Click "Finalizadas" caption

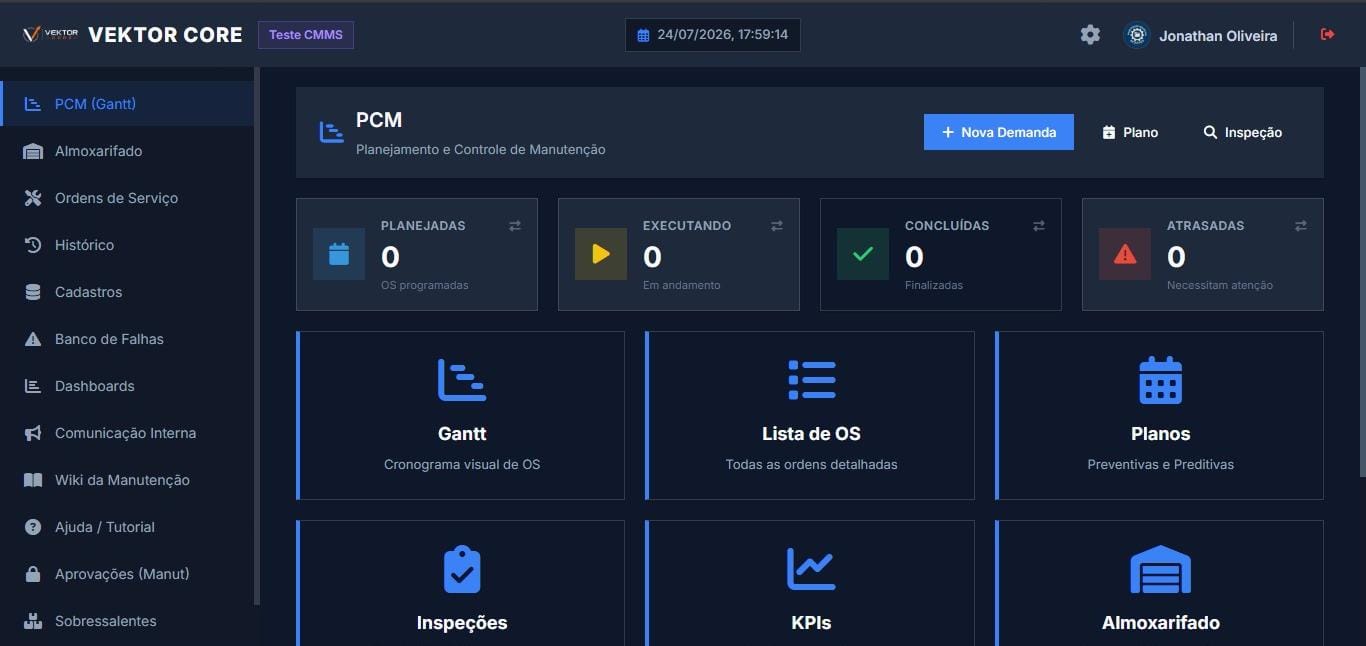click(x=934, y=285)
